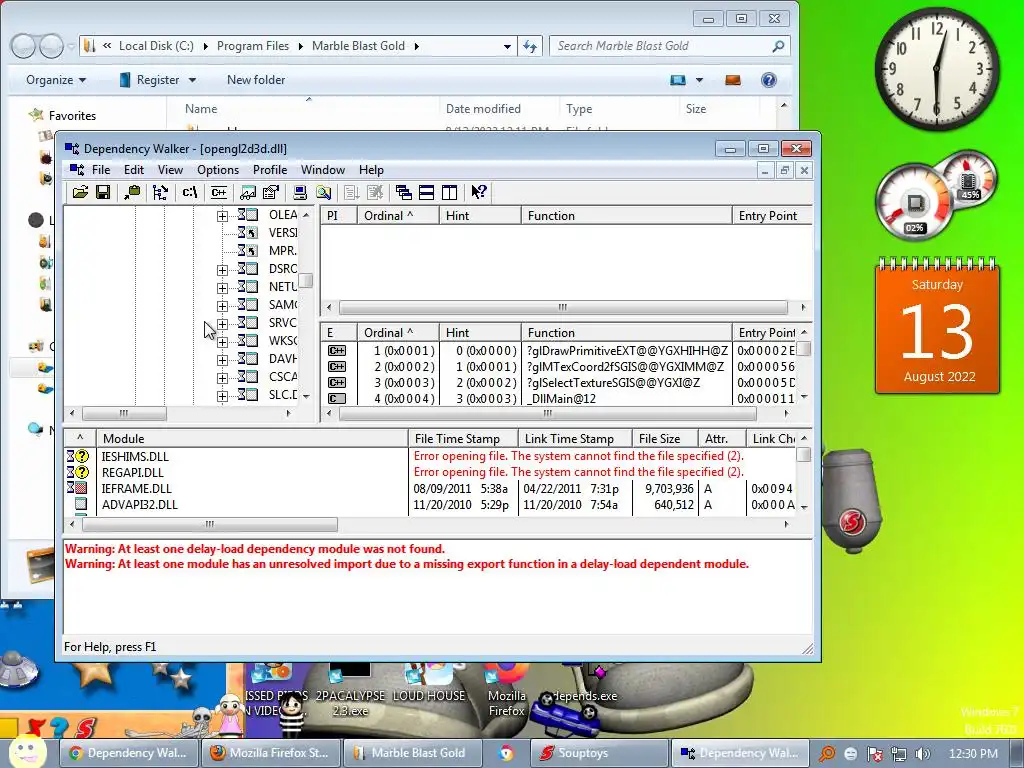This screenshot has width=1024, height=768.
Task: Open System Information computer icon
Action: 300,192
